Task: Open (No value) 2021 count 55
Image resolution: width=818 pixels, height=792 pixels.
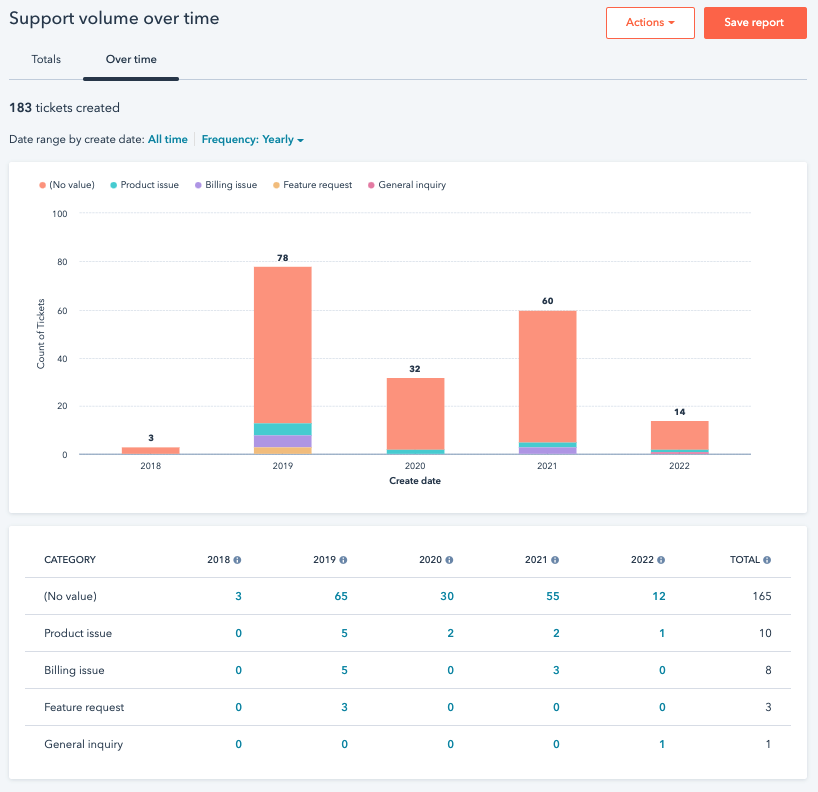Action: [553, 596]
